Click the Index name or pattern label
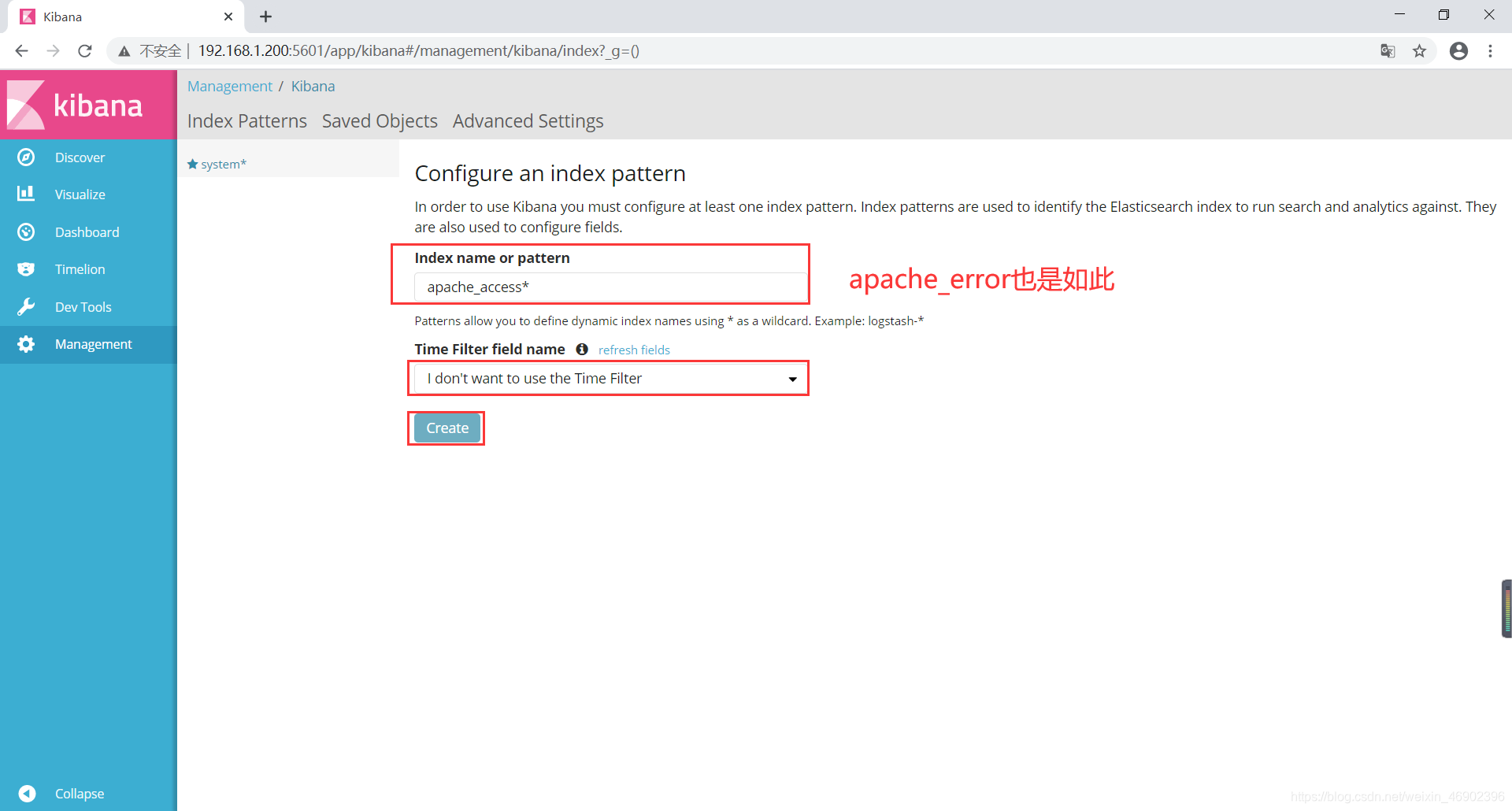1512x811 pixels. [x=492, y=258]
